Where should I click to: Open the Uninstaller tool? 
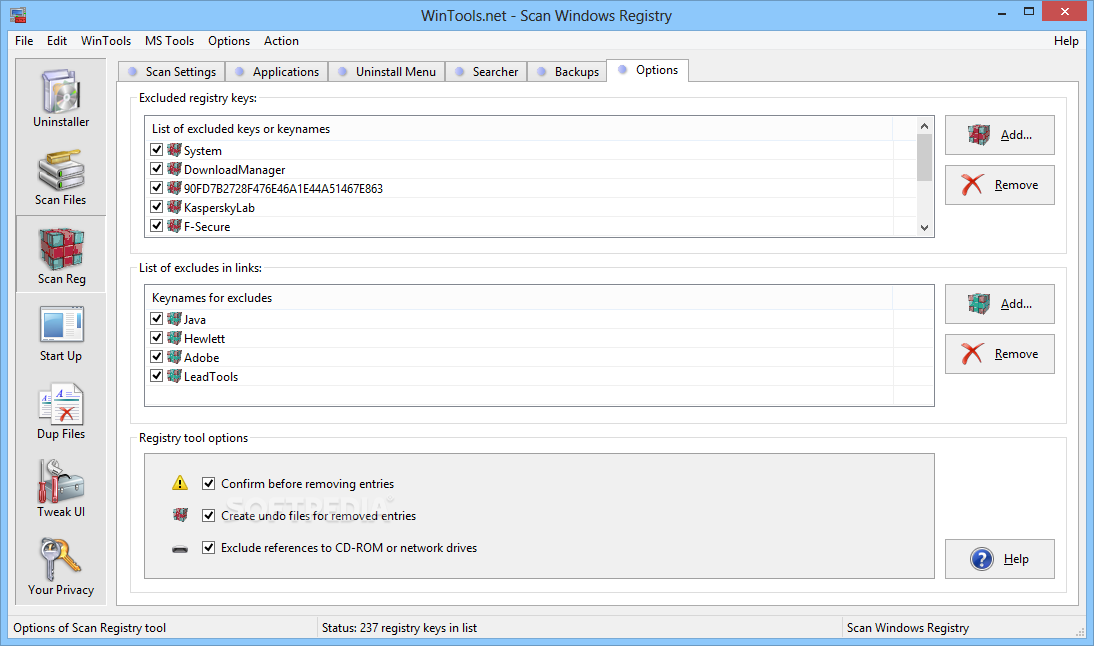coord(61,98)
